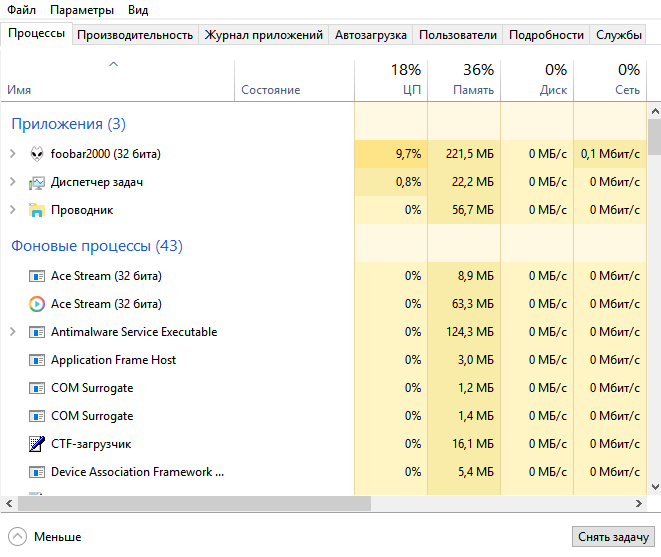Screen dimensions: 661x557
Task: Open the Параметры menu
Action: (82, 10)
